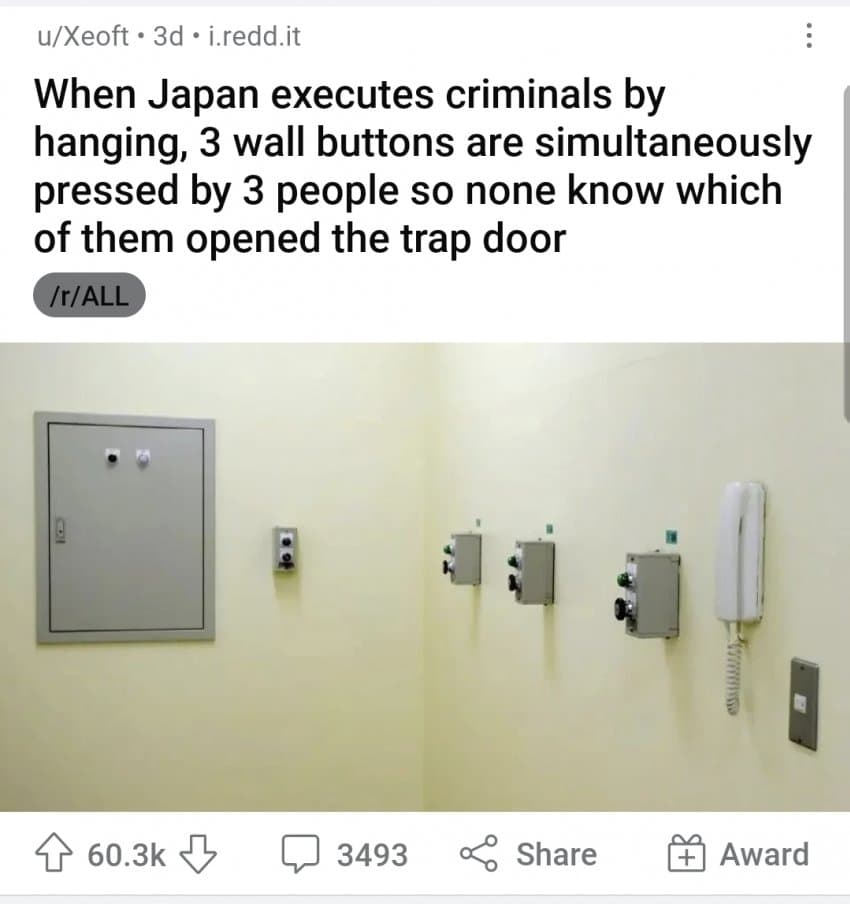Click the scrollbar handle at right edge
850x904 pixels.
[x=847, y=254]
